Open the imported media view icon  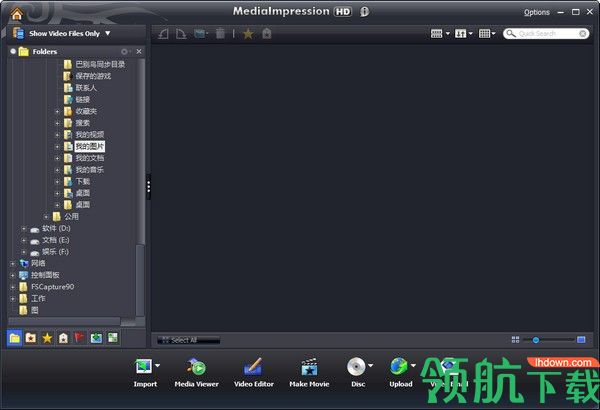click(x=96, y=338)
